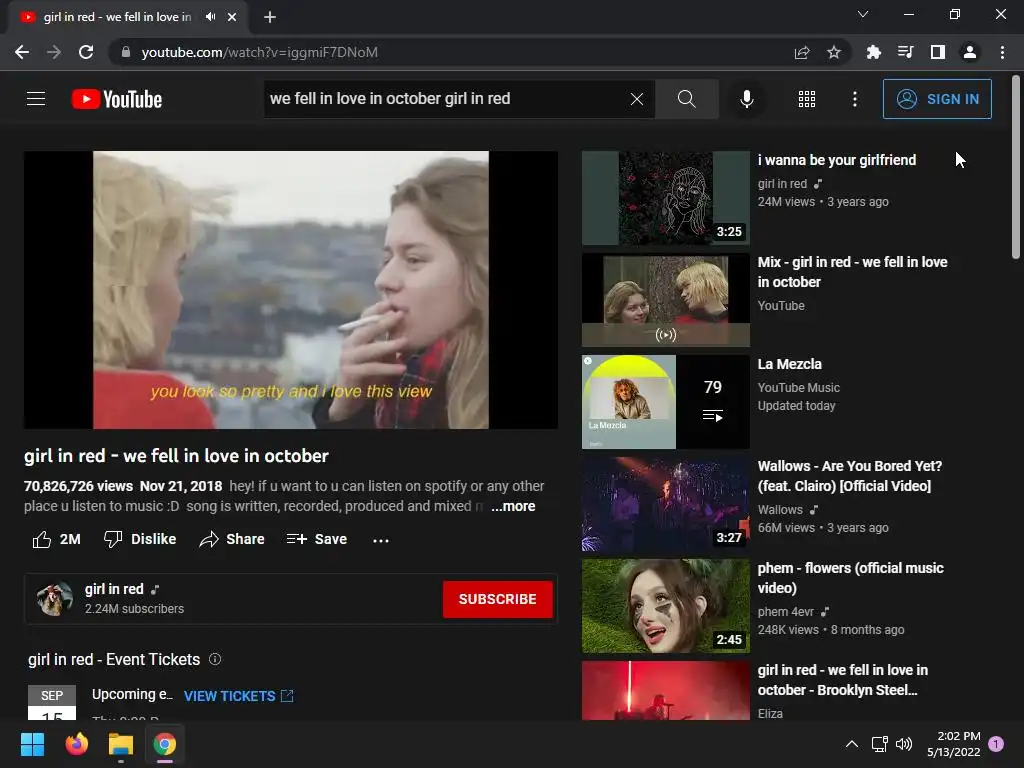Open Chrome three-dot menu
1024x768 pixels.
pos(1002,52)
